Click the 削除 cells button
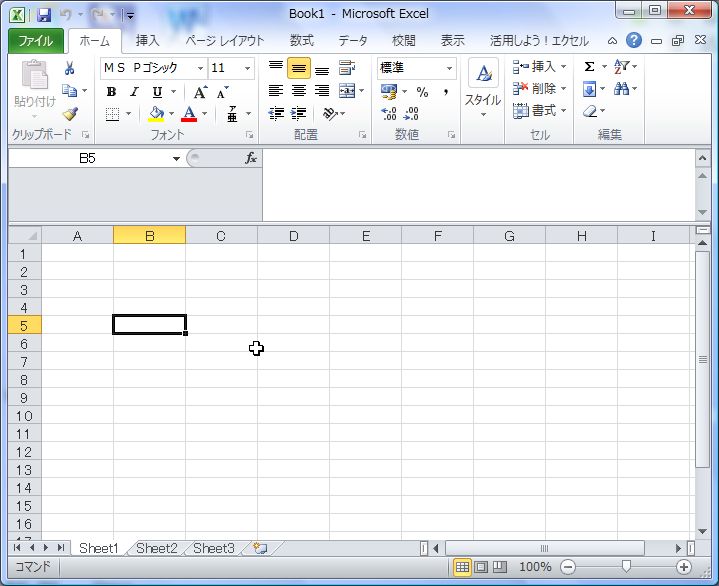 tap(540, 88)
